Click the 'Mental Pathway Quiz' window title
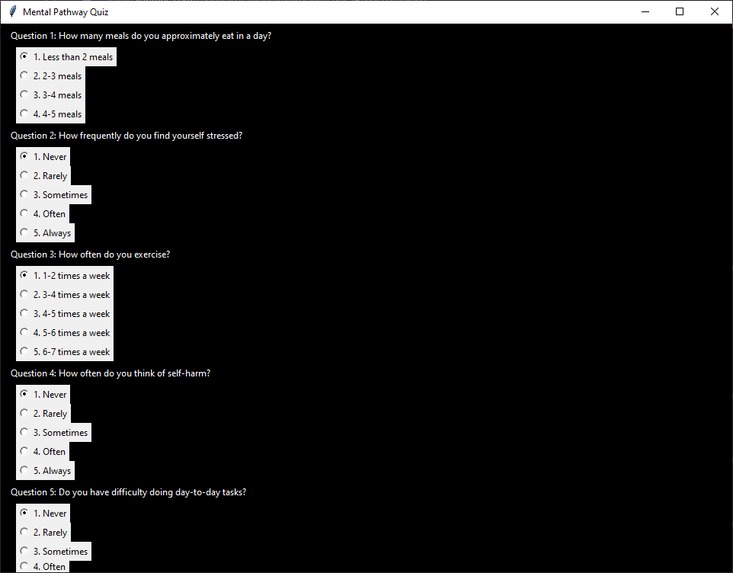733x573 pixels. click(65, 12)
